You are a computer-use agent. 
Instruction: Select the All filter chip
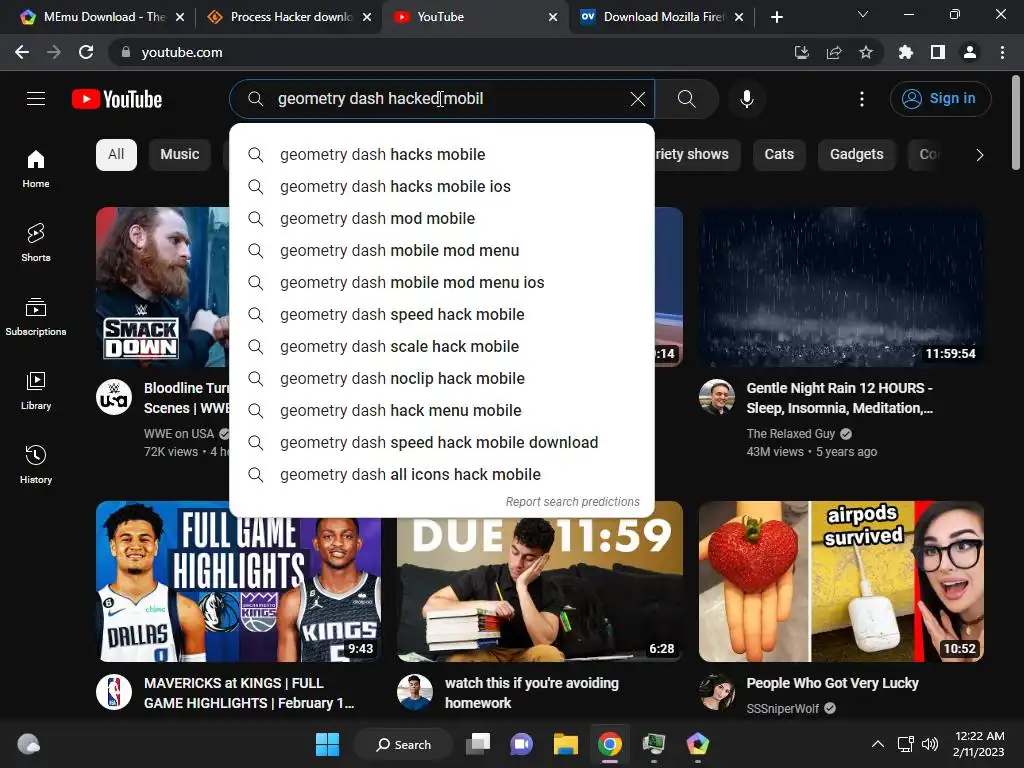coord(116,155)
